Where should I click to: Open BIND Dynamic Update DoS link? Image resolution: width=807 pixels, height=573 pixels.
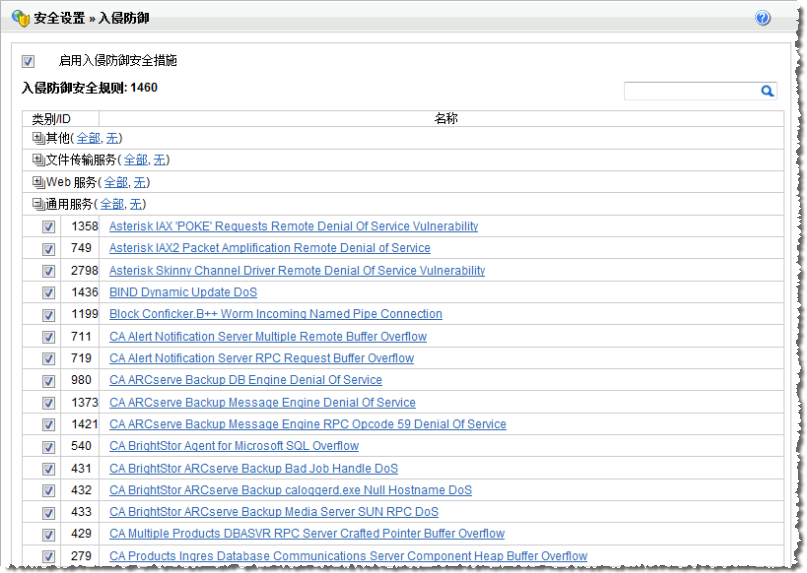pos(183,292)
